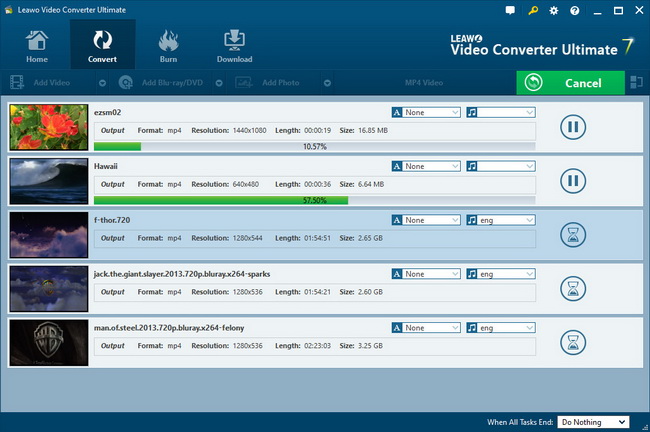Open settings gear icon
Image resolution: width=650 pixels, height=432 pixels.
553,11
